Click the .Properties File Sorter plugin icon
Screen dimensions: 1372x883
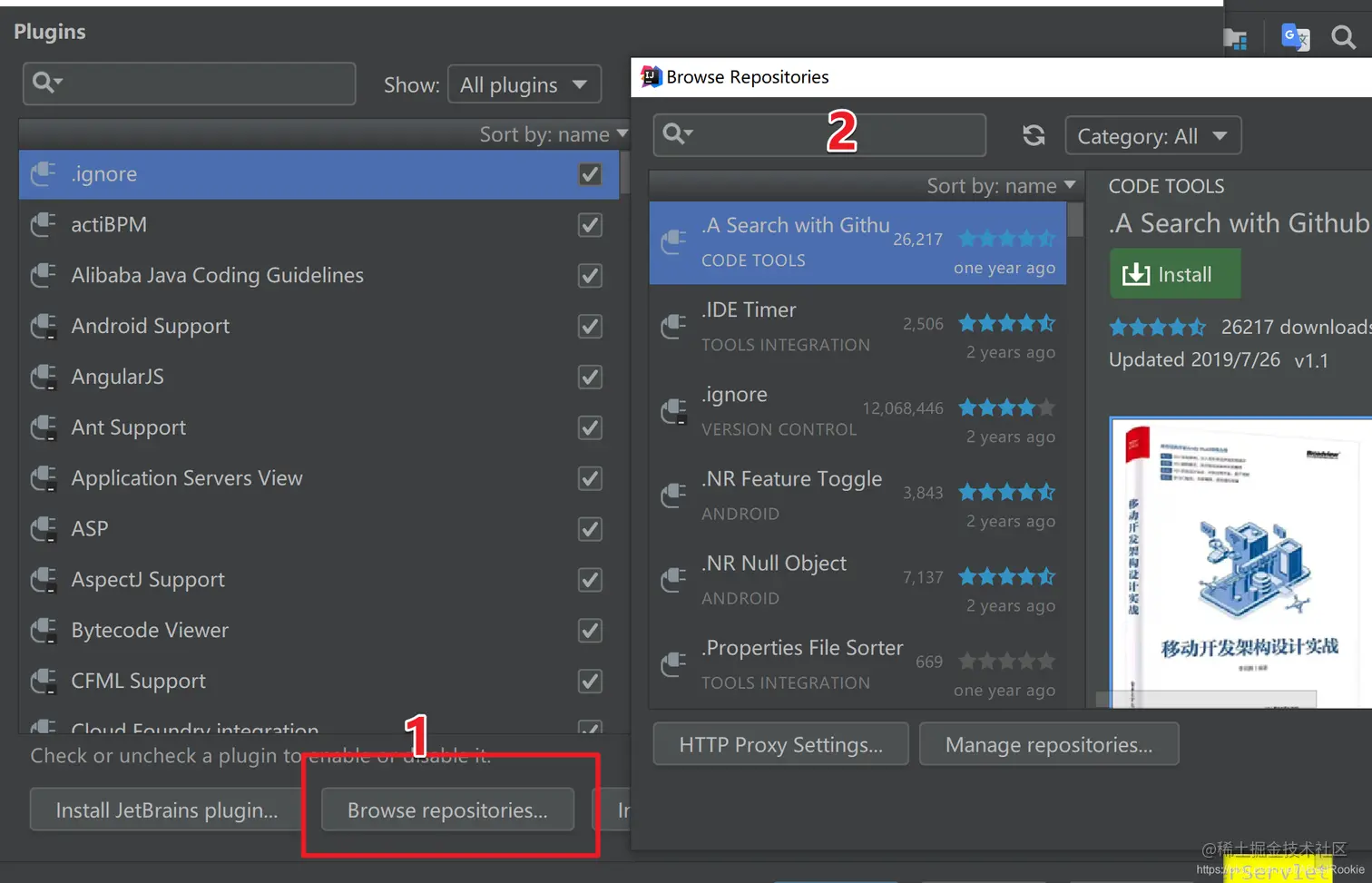point(673,664)
